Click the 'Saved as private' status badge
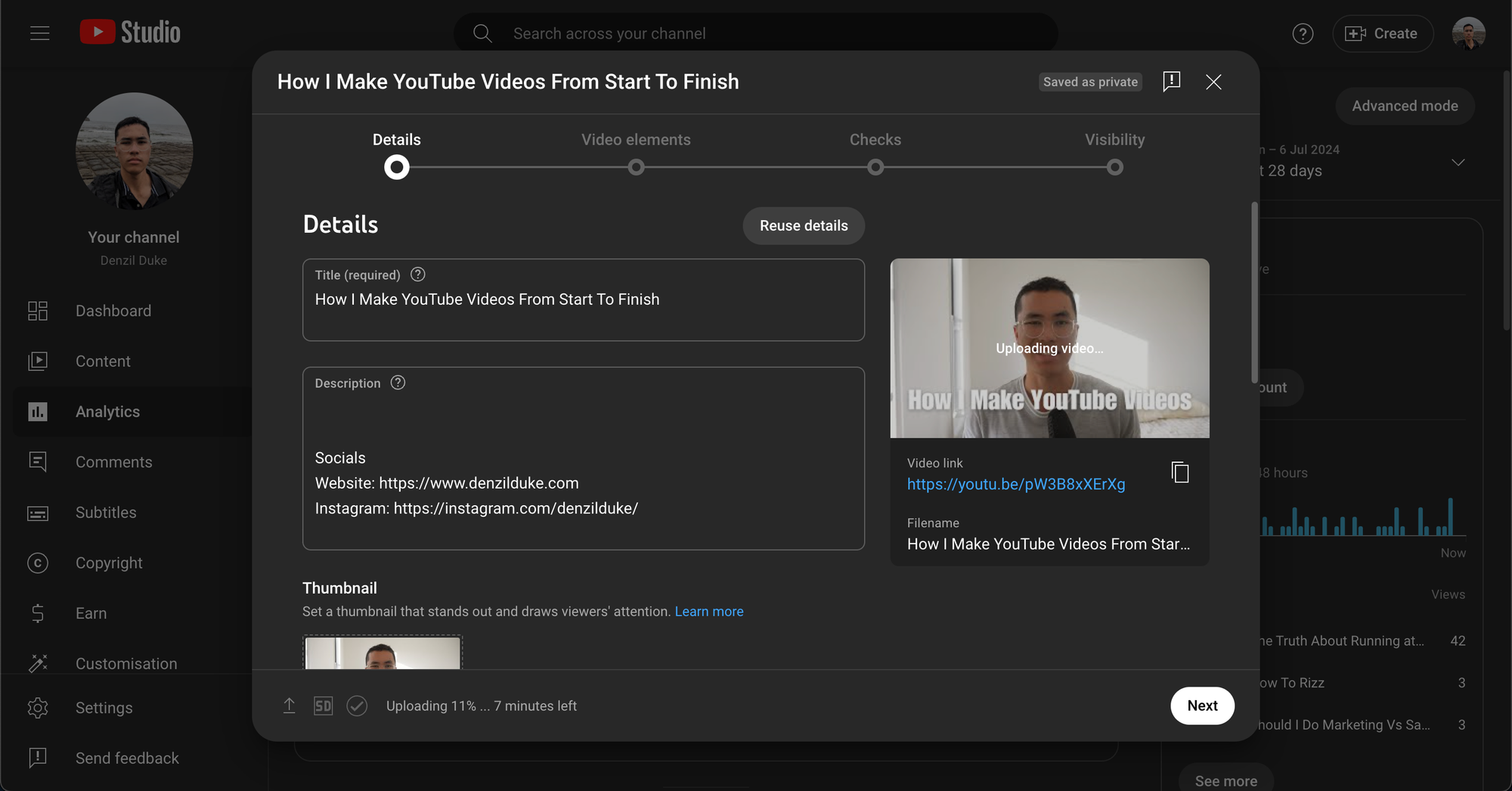This screenshot has height=791, width=1512. 1090,82
